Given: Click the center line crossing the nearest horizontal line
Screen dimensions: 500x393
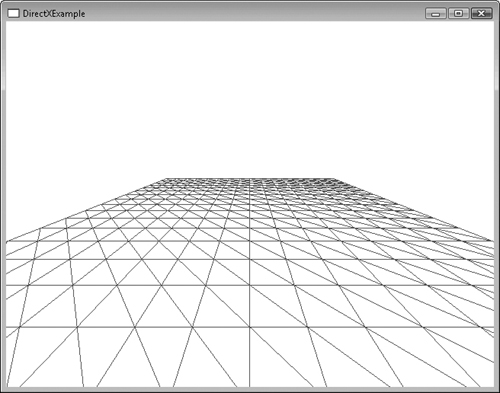Looking at the screenshot, I should coord(250,327).
